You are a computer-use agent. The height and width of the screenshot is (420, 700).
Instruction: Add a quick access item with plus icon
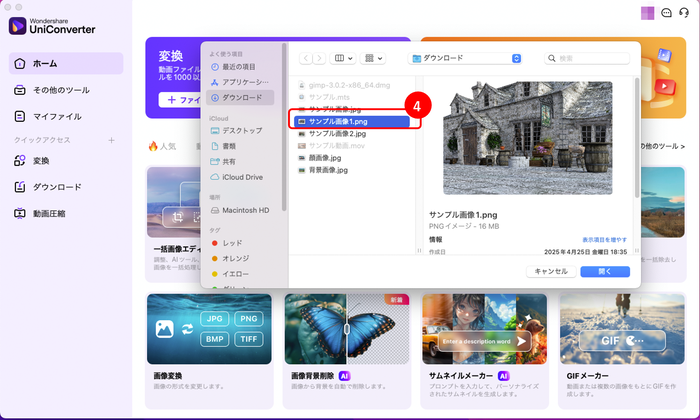pos(111,140)
